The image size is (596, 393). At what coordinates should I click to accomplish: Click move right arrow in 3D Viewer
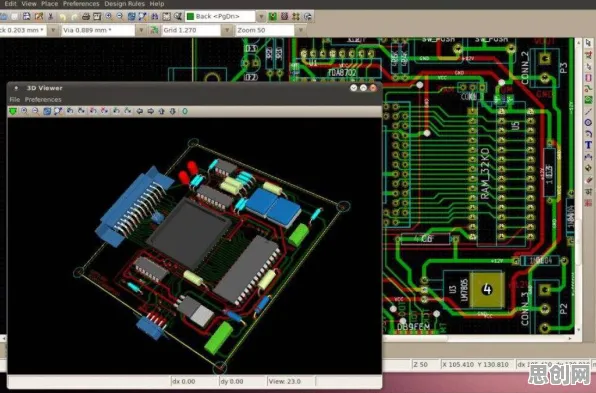point(151,111)
